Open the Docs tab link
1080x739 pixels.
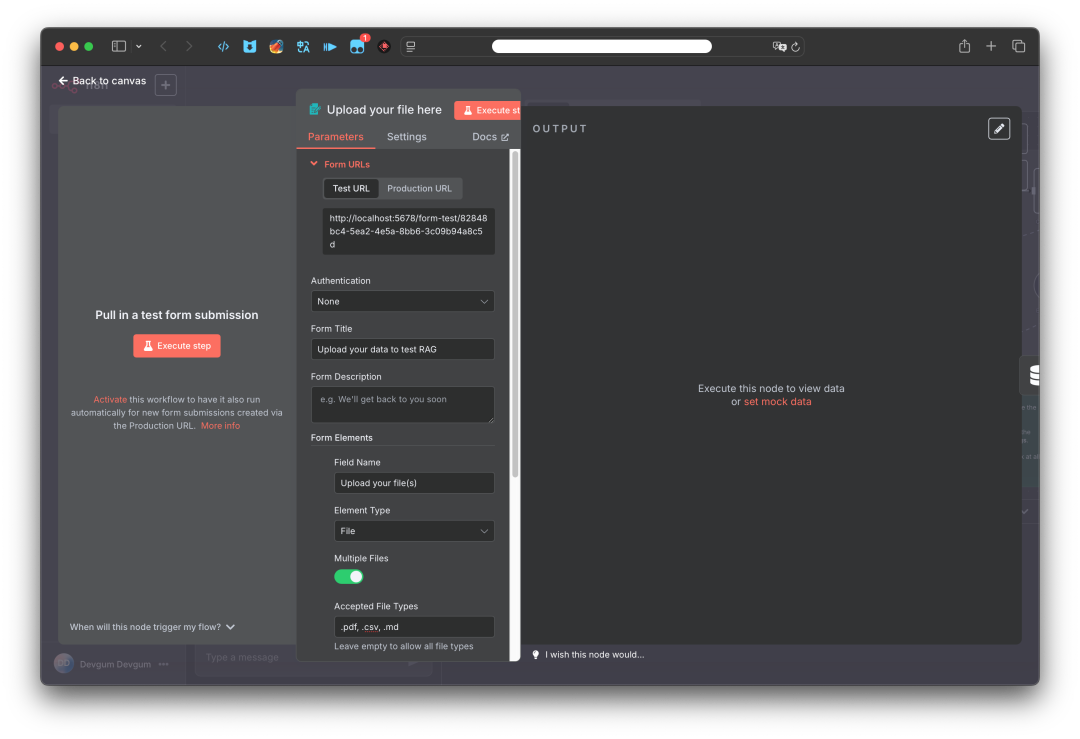[x=490, y=137]
